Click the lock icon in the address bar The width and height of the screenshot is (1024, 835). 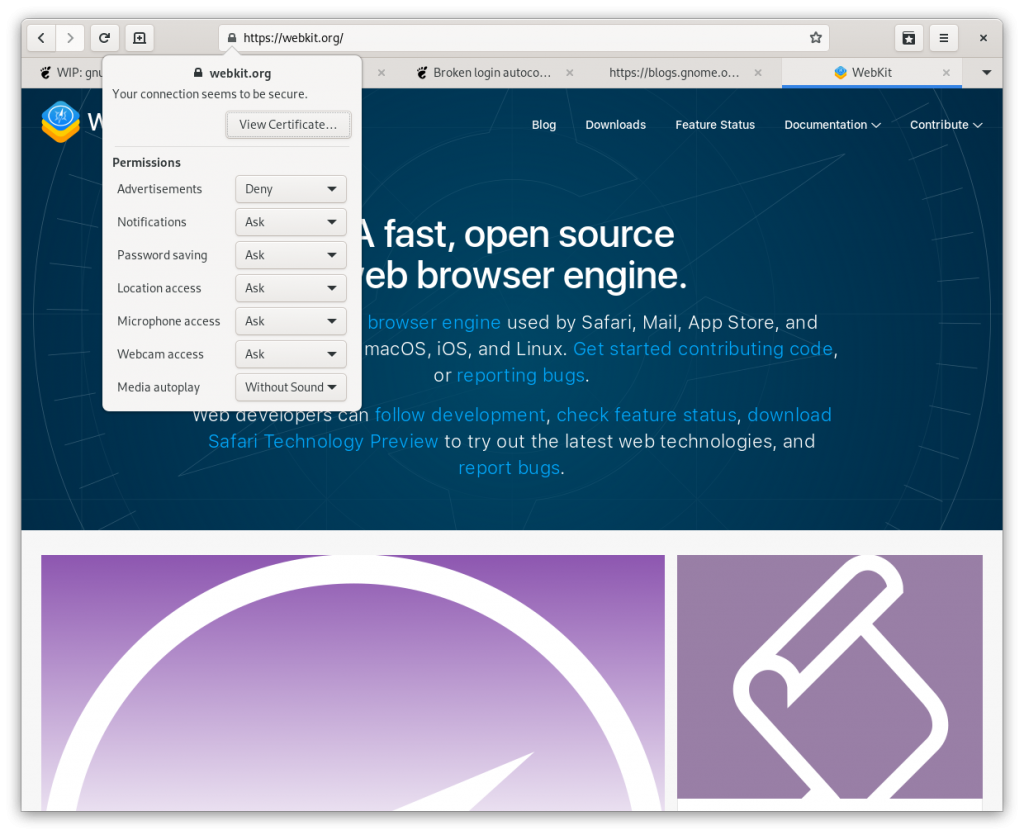tap(232, 38)
